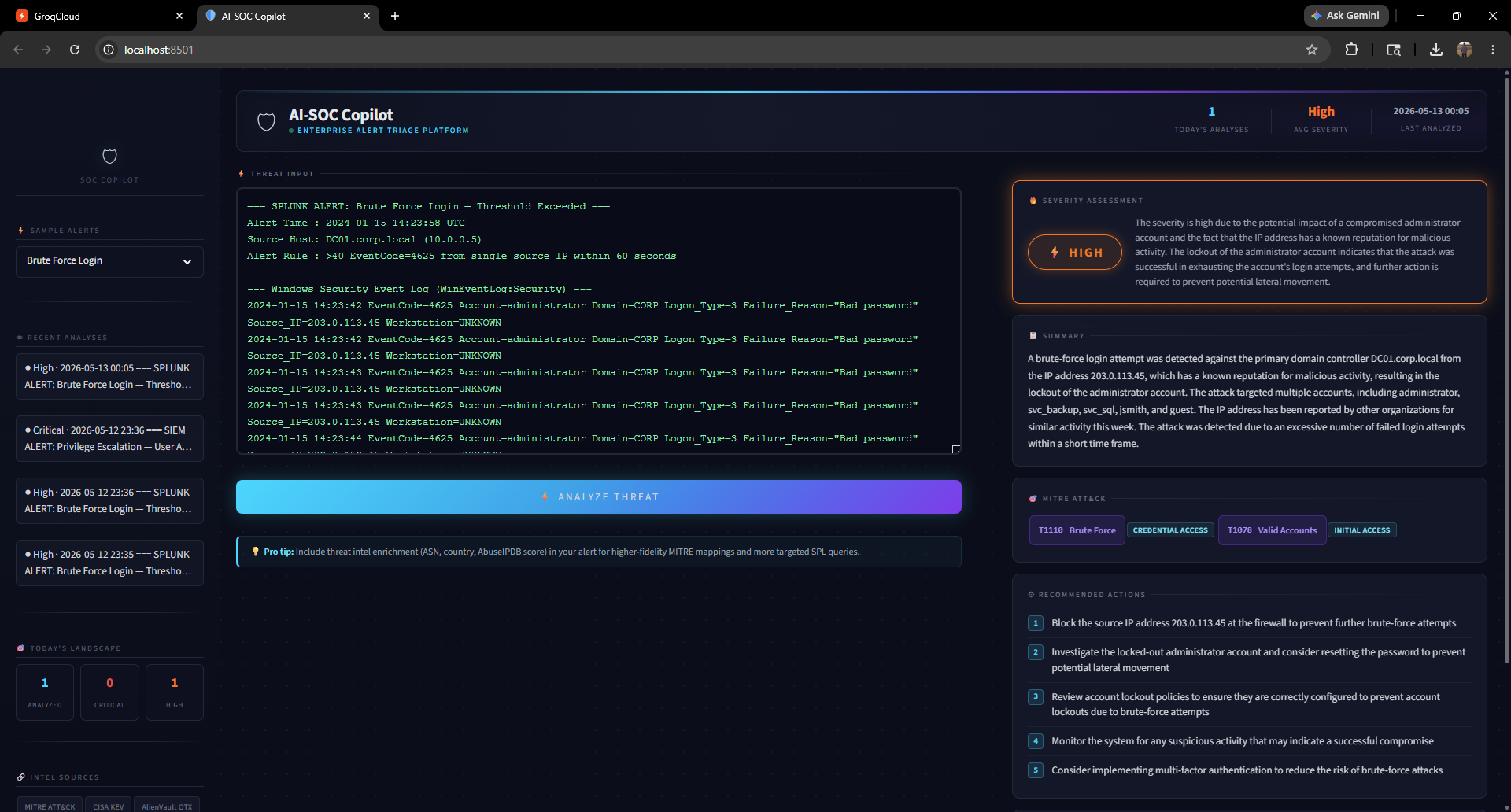Click the Ask Gemini button
The height and width of the screenshot is (812, 1511).
point(1346,16)
